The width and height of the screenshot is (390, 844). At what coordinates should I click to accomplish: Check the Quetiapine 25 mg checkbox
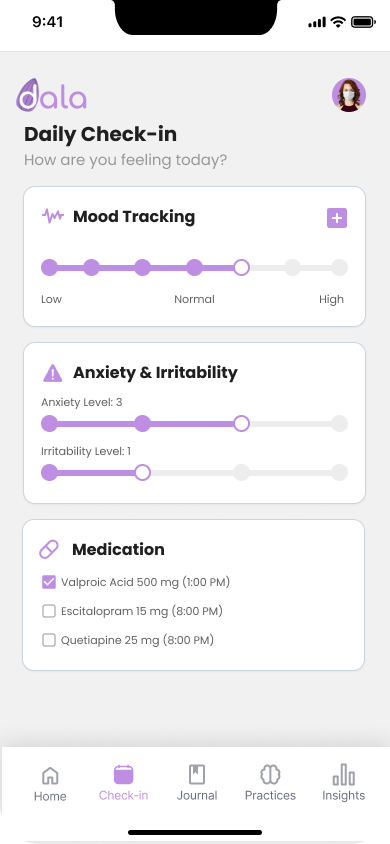click(x=49, y=640)
